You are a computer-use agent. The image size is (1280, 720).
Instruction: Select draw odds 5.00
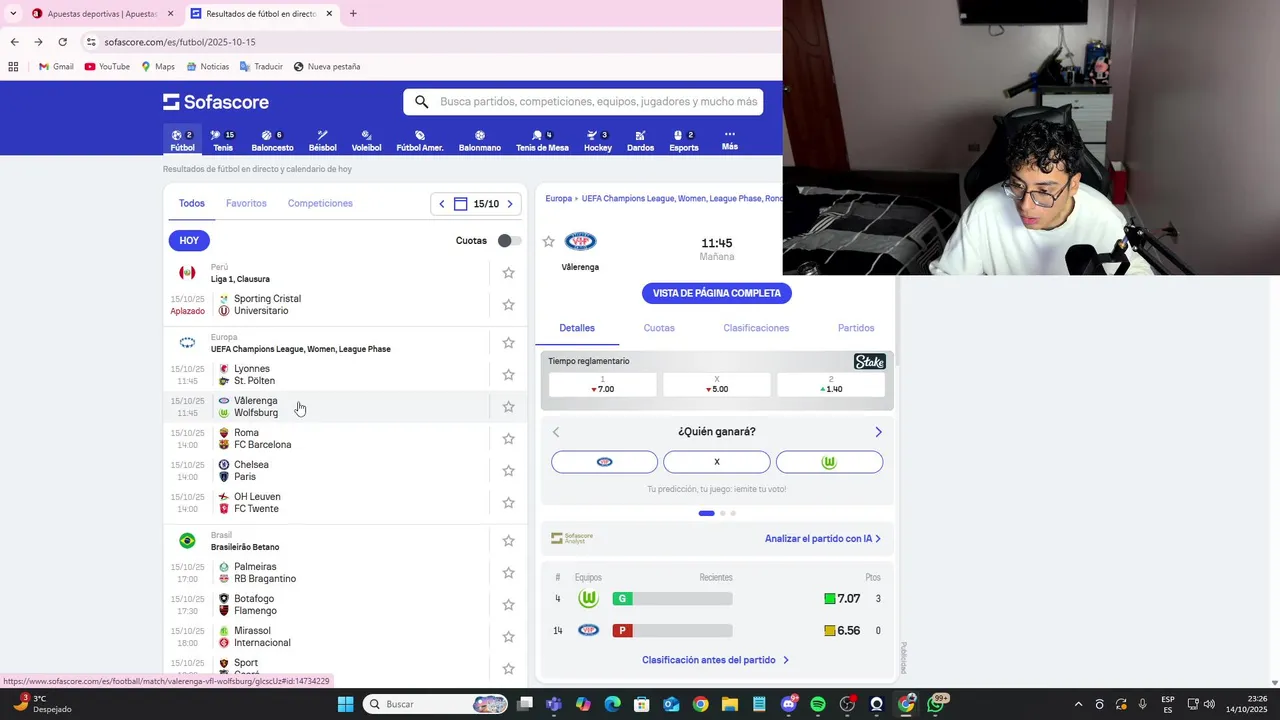[717, 385]
